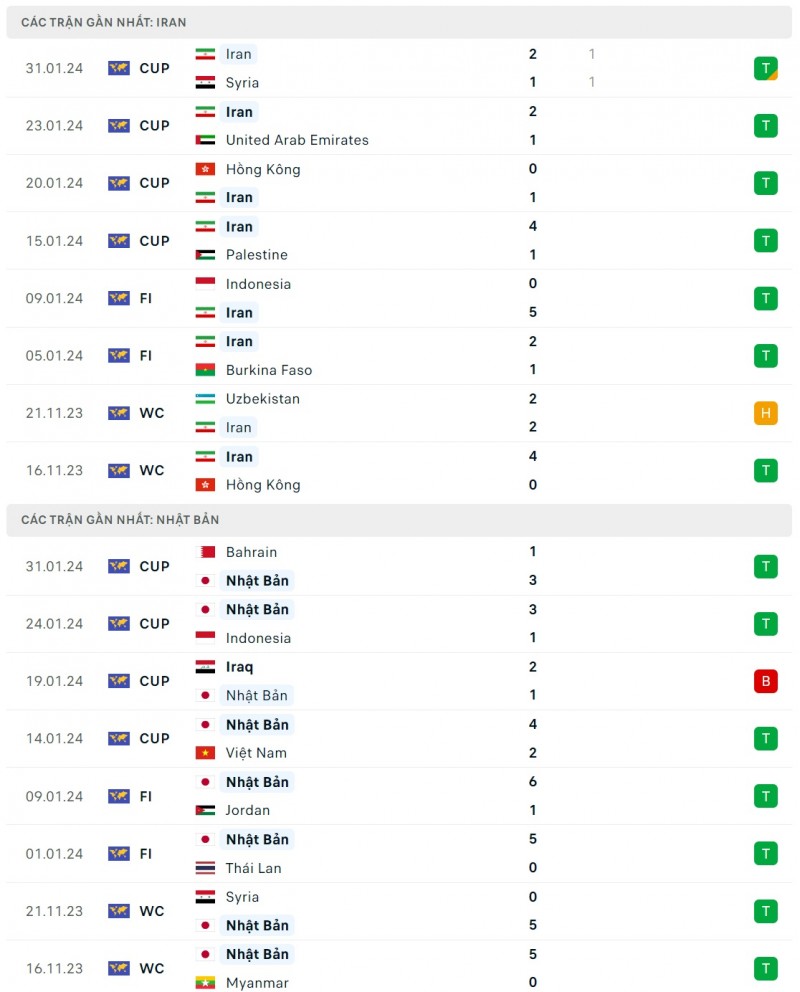
Task: Click the Iraq flag icon
Action: coord(205,667)
